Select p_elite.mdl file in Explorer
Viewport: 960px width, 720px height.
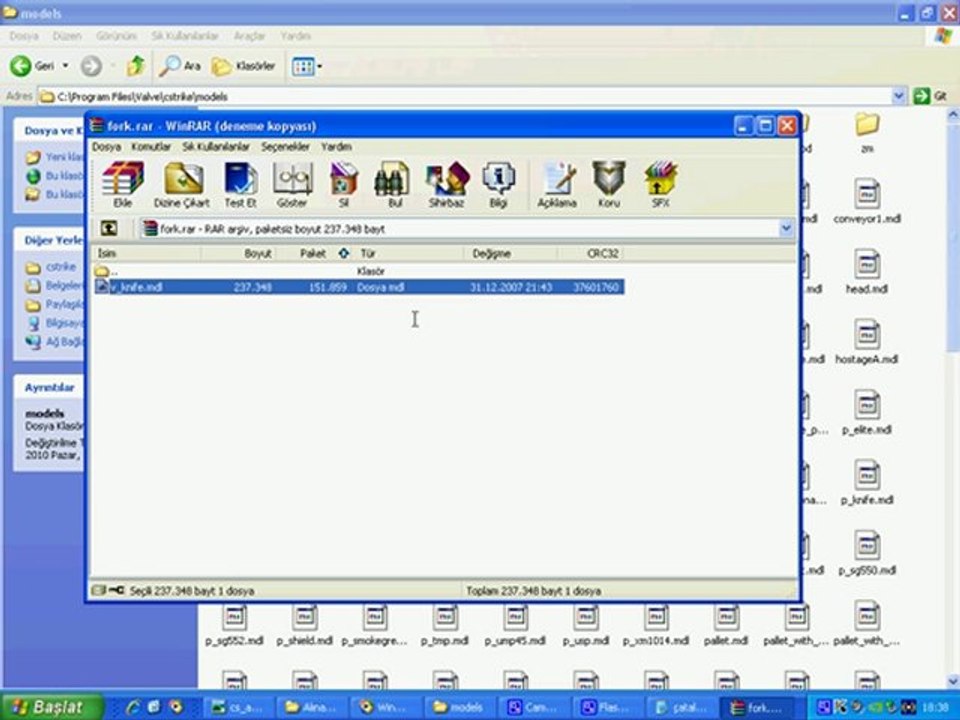[867, 412]
